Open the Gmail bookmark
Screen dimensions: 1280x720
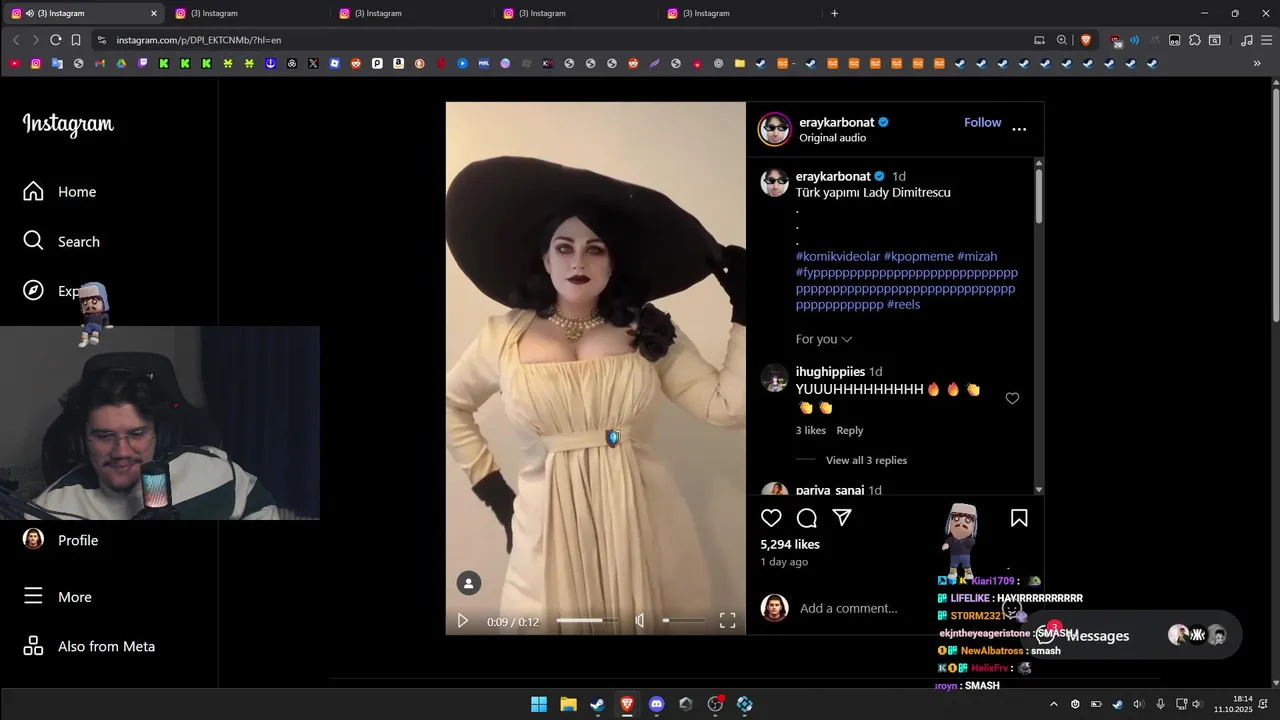click(100, 63)
